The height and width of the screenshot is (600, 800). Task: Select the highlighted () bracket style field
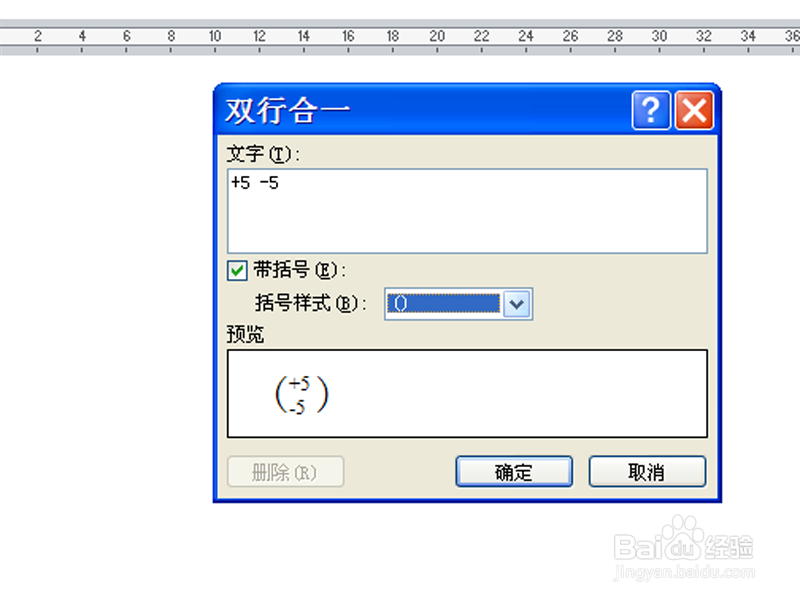[443, 304]
